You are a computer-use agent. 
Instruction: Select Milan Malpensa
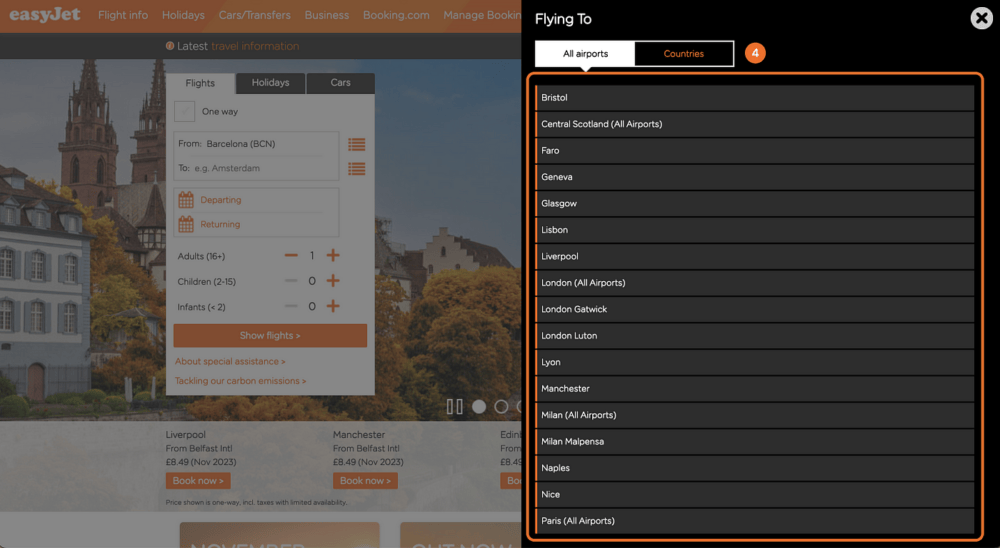pyautogui.click(x=755, y=441)
